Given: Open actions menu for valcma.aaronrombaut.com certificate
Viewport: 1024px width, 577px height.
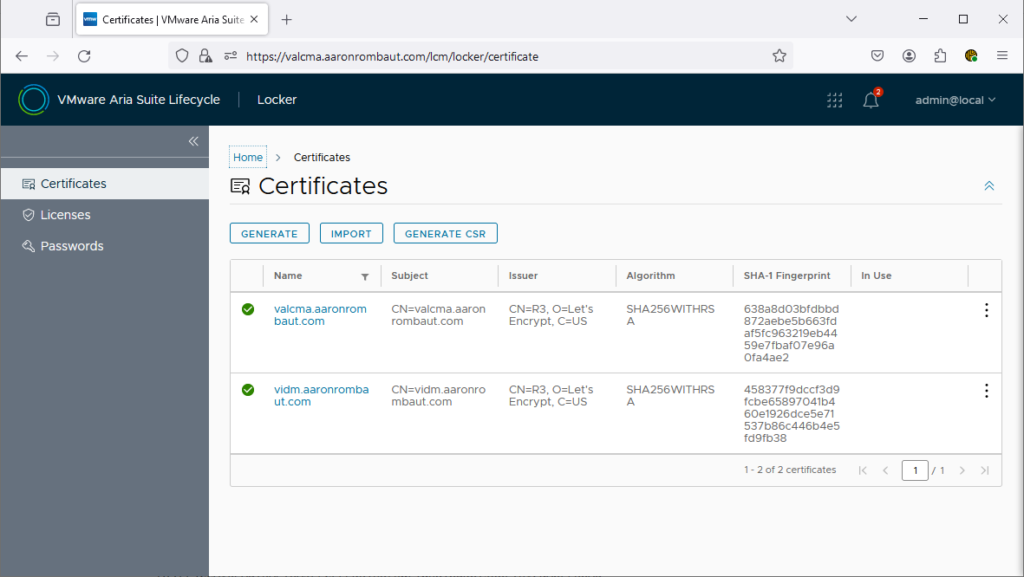Looking at the screenshot, I should coord(986,310).
